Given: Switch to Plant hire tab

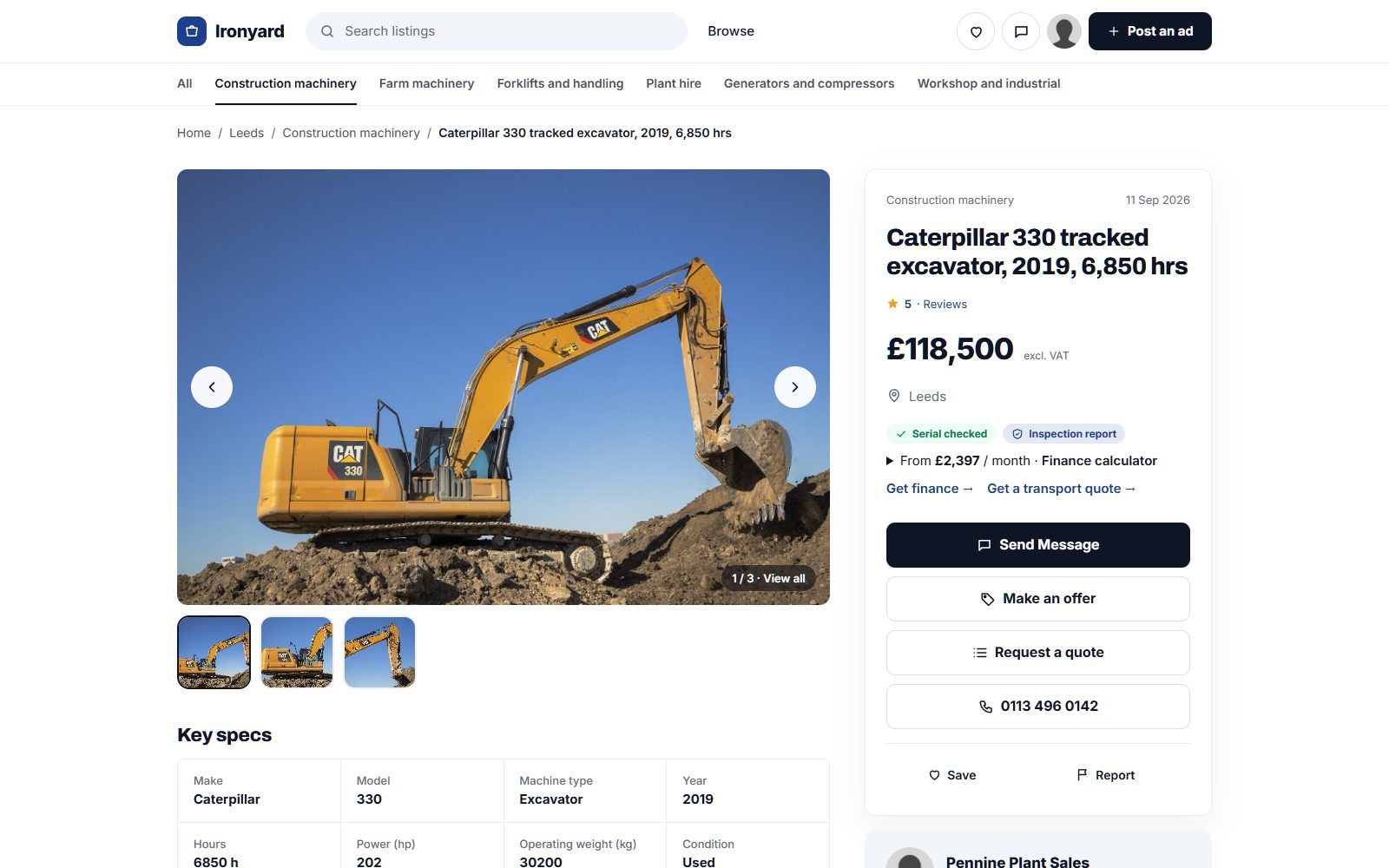Looking at the screenshot, I should (x=674, y=83).
